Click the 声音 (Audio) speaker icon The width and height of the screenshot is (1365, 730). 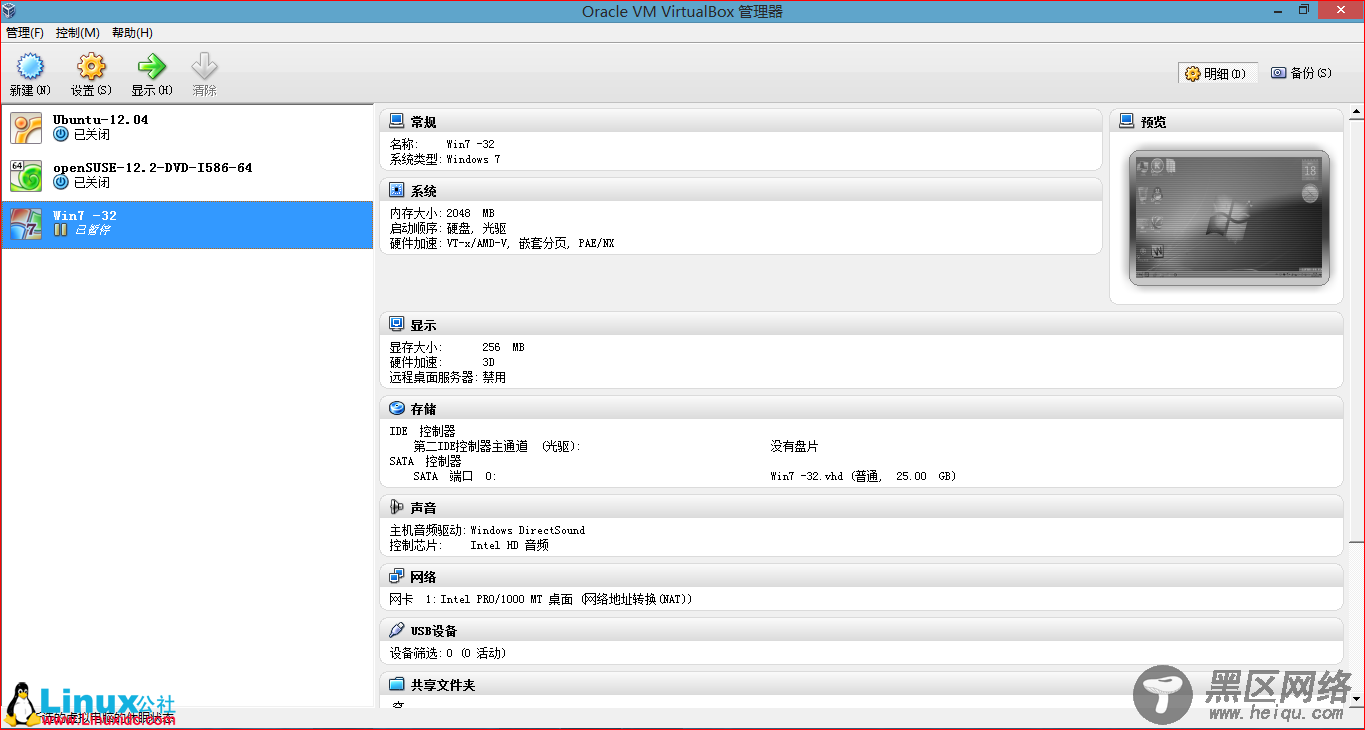click(x=396, y=507)
